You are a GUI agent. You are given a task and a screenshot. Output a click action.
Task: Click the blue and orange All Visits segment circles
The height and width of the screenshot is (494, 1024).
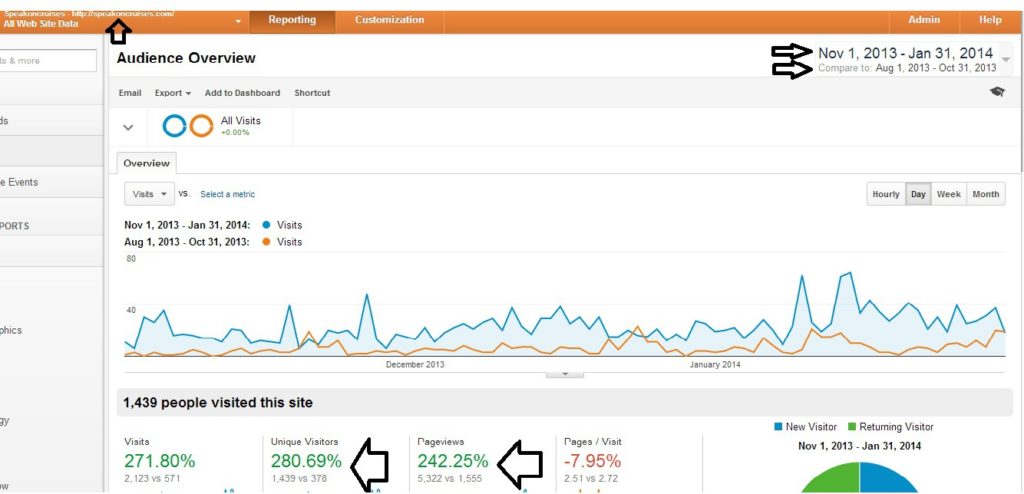click(188, 125)
